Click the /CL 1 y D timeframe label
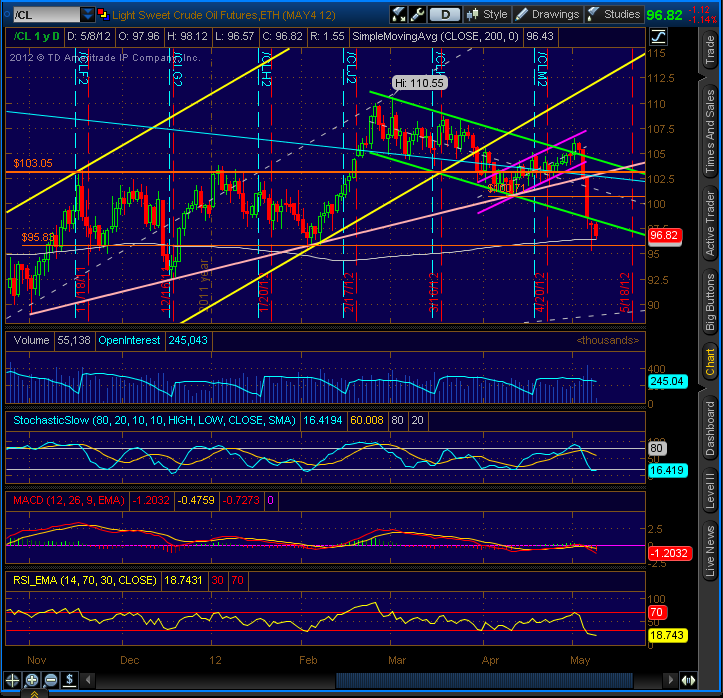Screen dimensions: 723x698 [x=36, y=36]
